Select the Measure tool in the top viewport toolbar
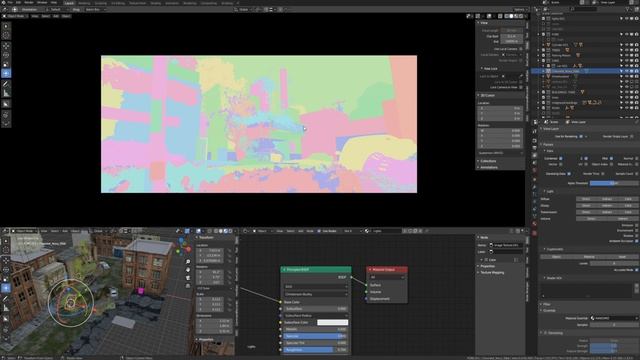This screenshot has height=360, width=640. pyautogui.click(x=6, y=93)
